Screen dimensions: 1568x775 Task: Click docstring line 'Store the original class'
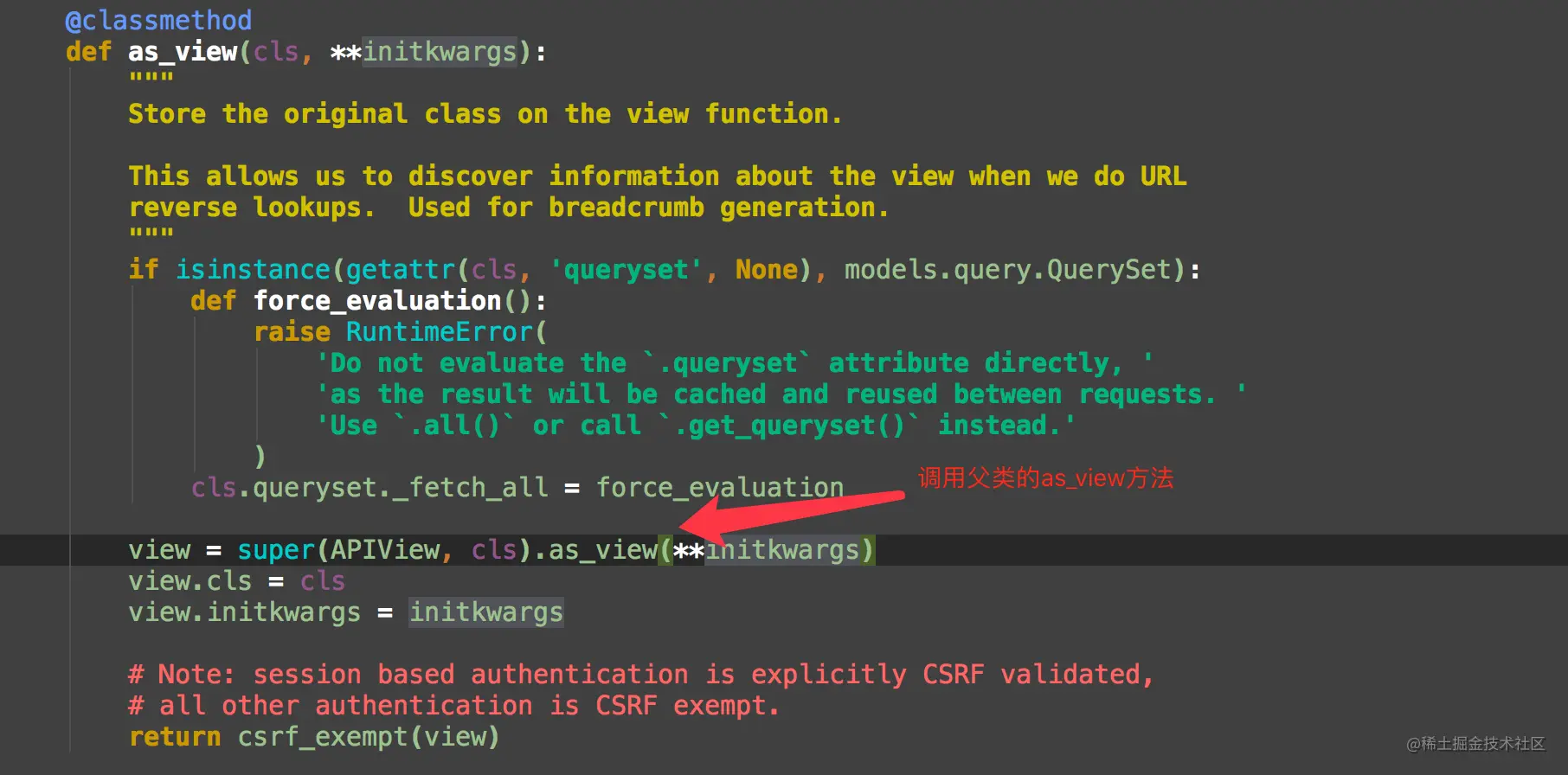point(485,114)
